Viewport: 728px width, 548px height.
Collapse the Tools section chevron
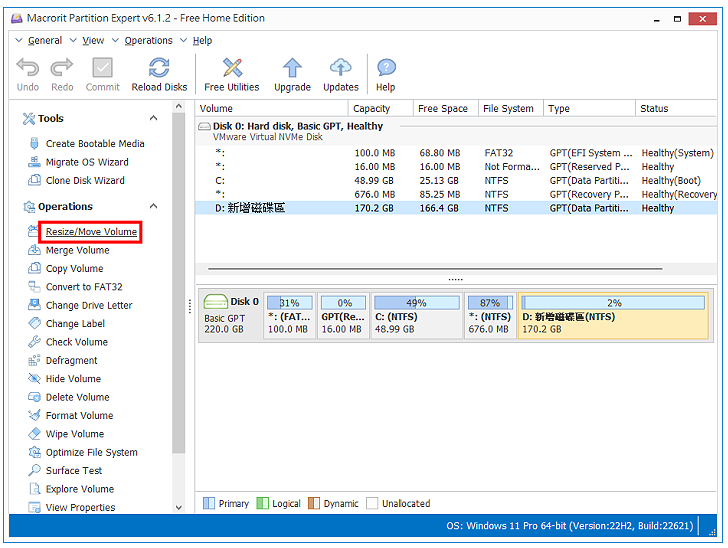coord(153,118)
